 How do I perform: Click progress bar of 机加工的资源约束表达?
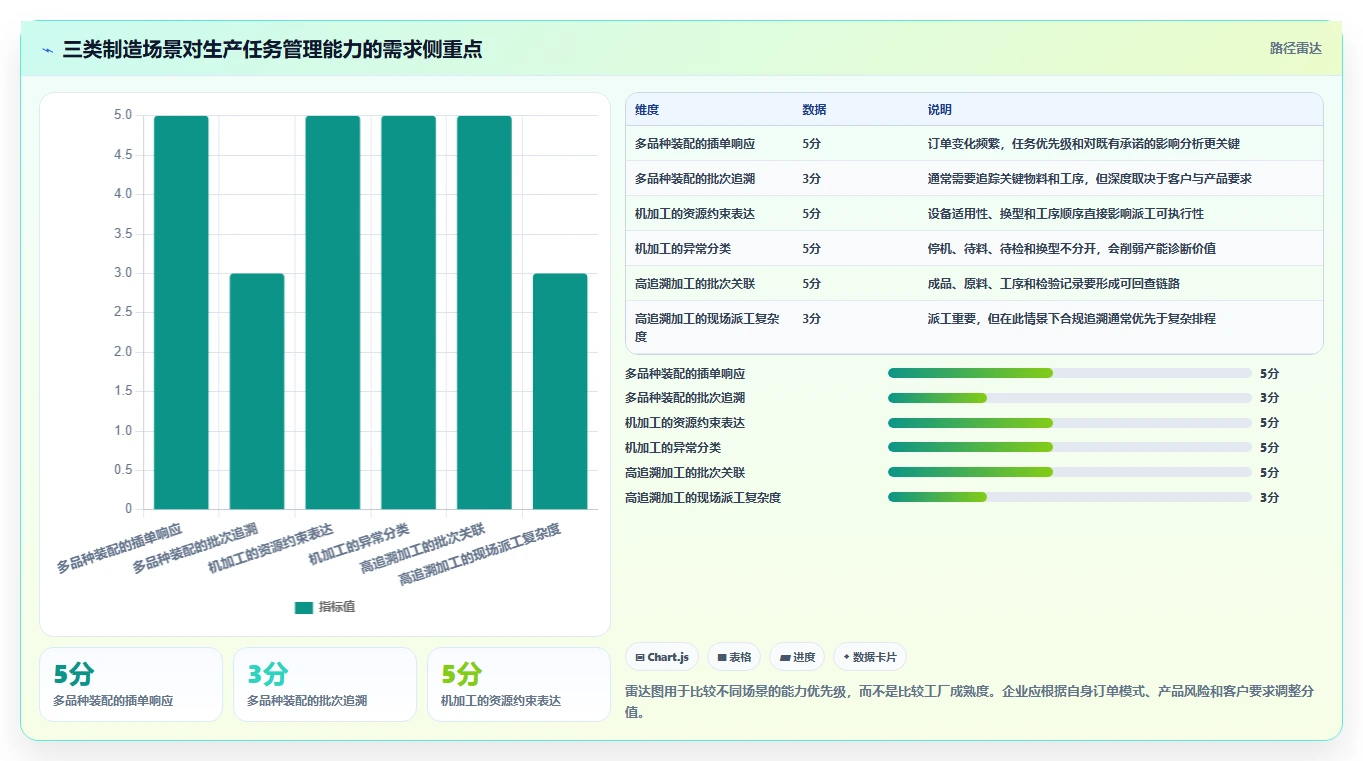point(1070,423)
